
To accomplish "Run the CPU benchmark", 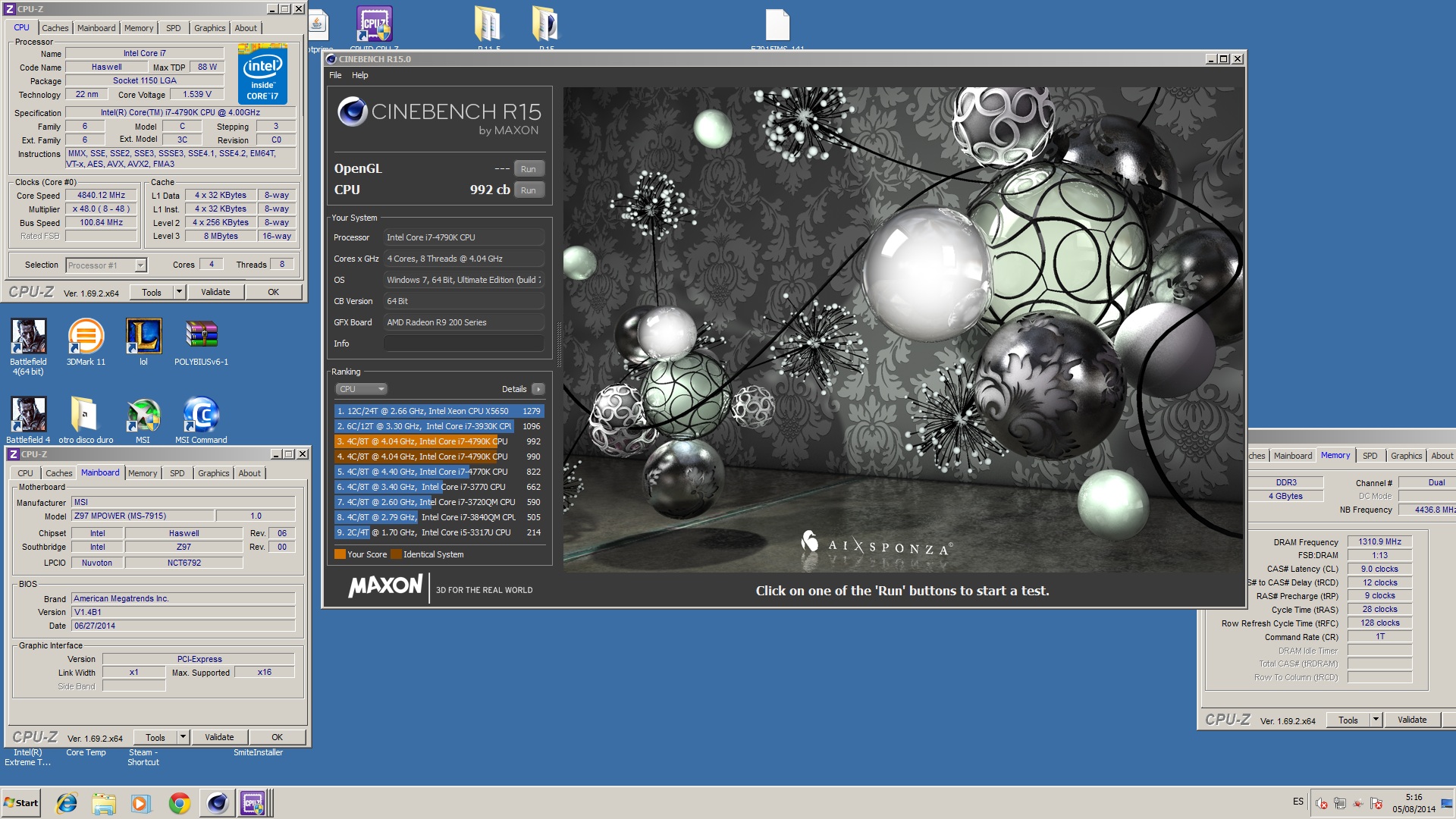I will click(x=529, y=190).
